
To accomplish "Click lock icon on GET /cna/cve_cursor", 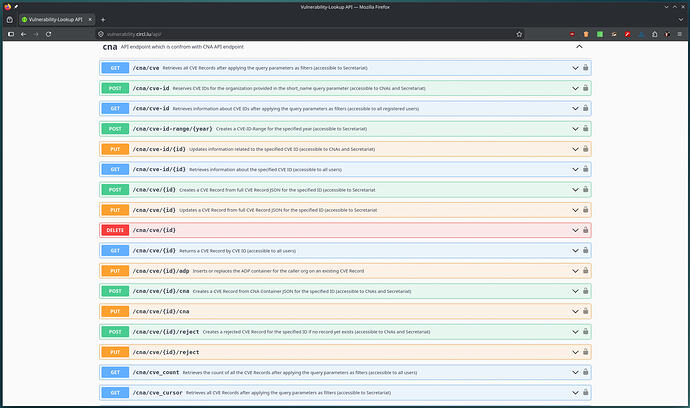I will click(585, 392).
